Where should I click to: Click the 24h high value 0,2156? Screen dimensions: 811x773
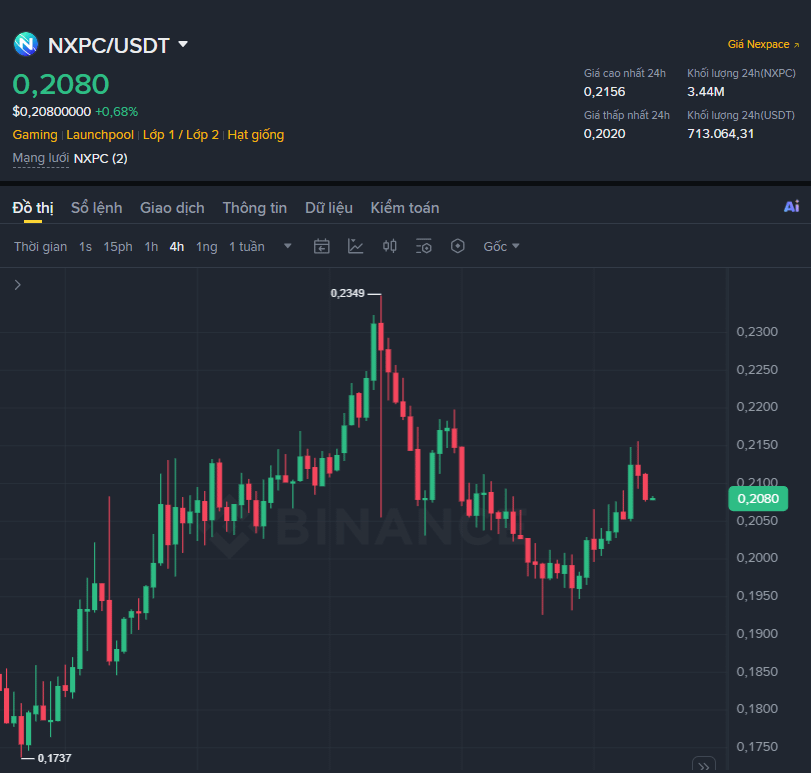click(604, 92)
